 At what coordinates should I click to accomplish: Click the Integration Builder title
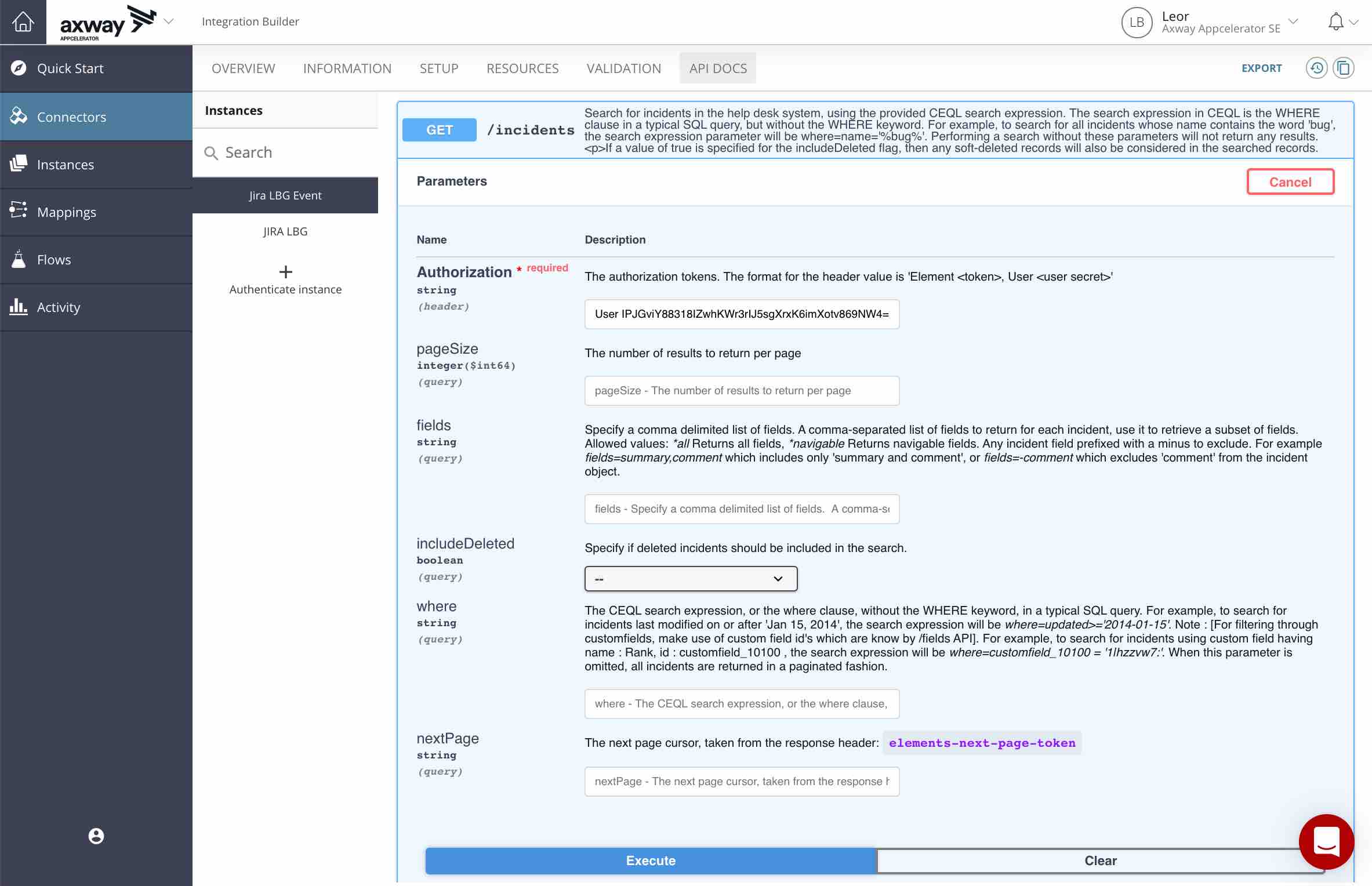click(x=251, y=21)
